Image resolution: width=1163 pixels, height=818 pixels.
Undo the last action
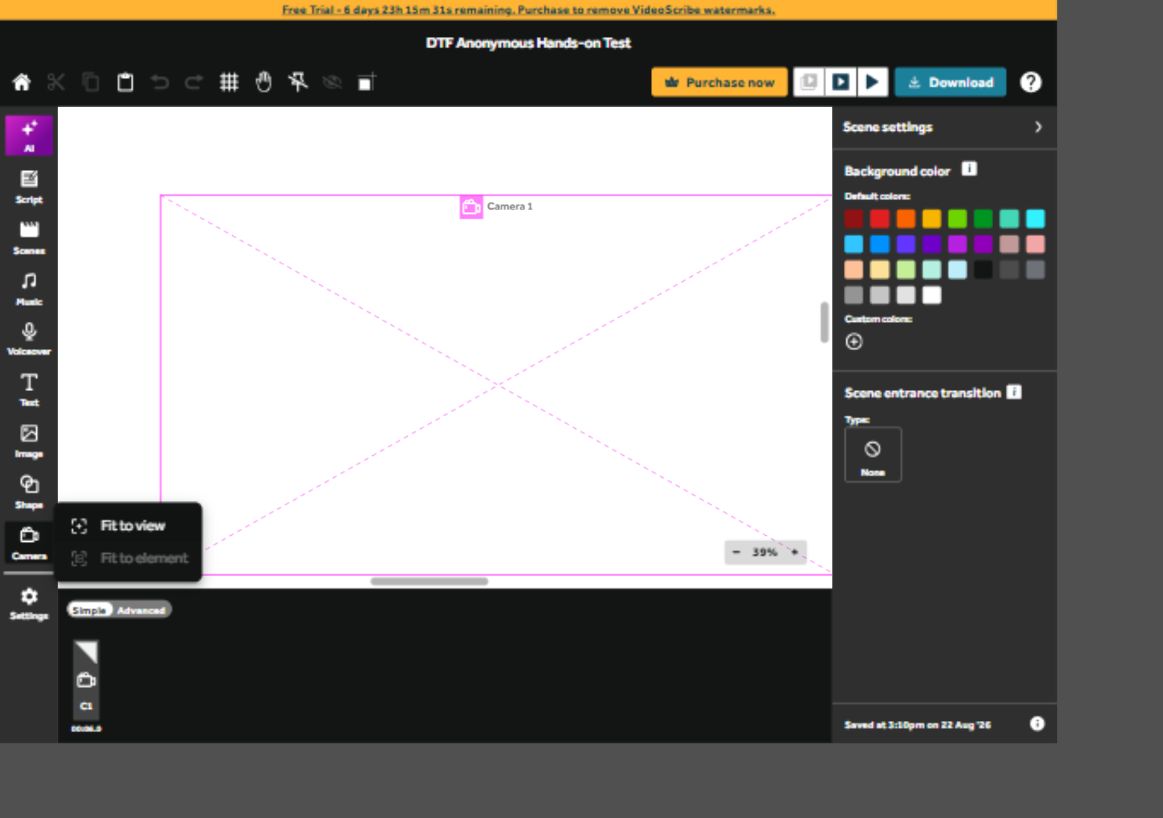[x=159, y=82]
